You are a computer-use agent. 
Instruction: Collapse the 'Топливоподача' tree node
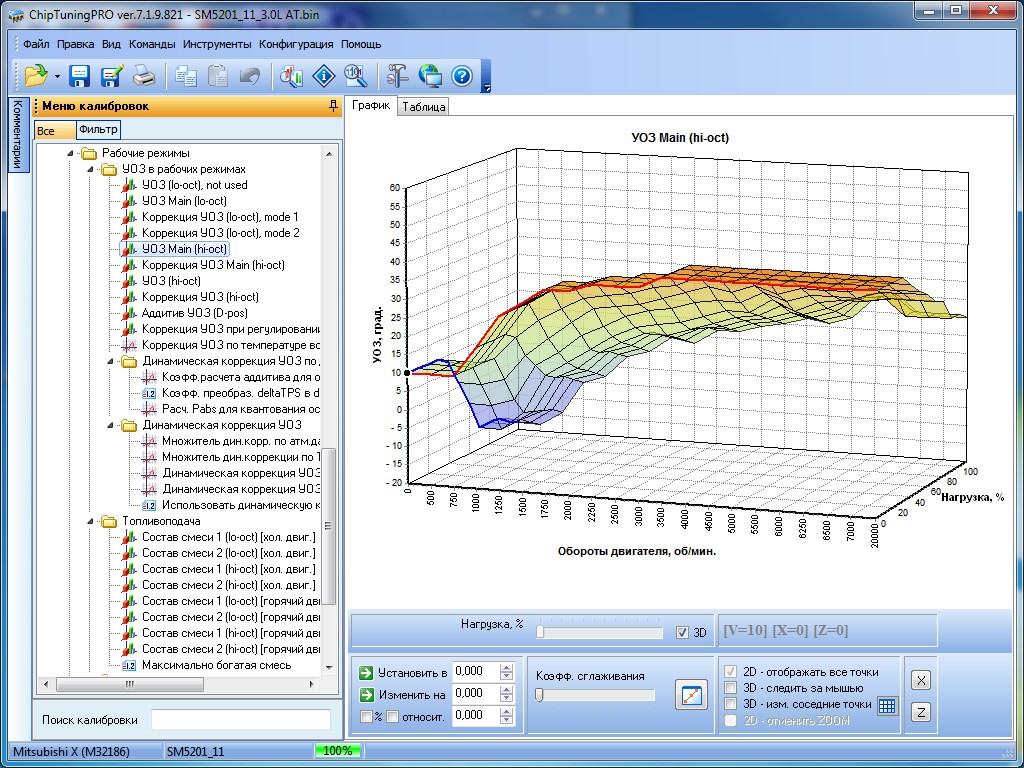coord(91,521)
